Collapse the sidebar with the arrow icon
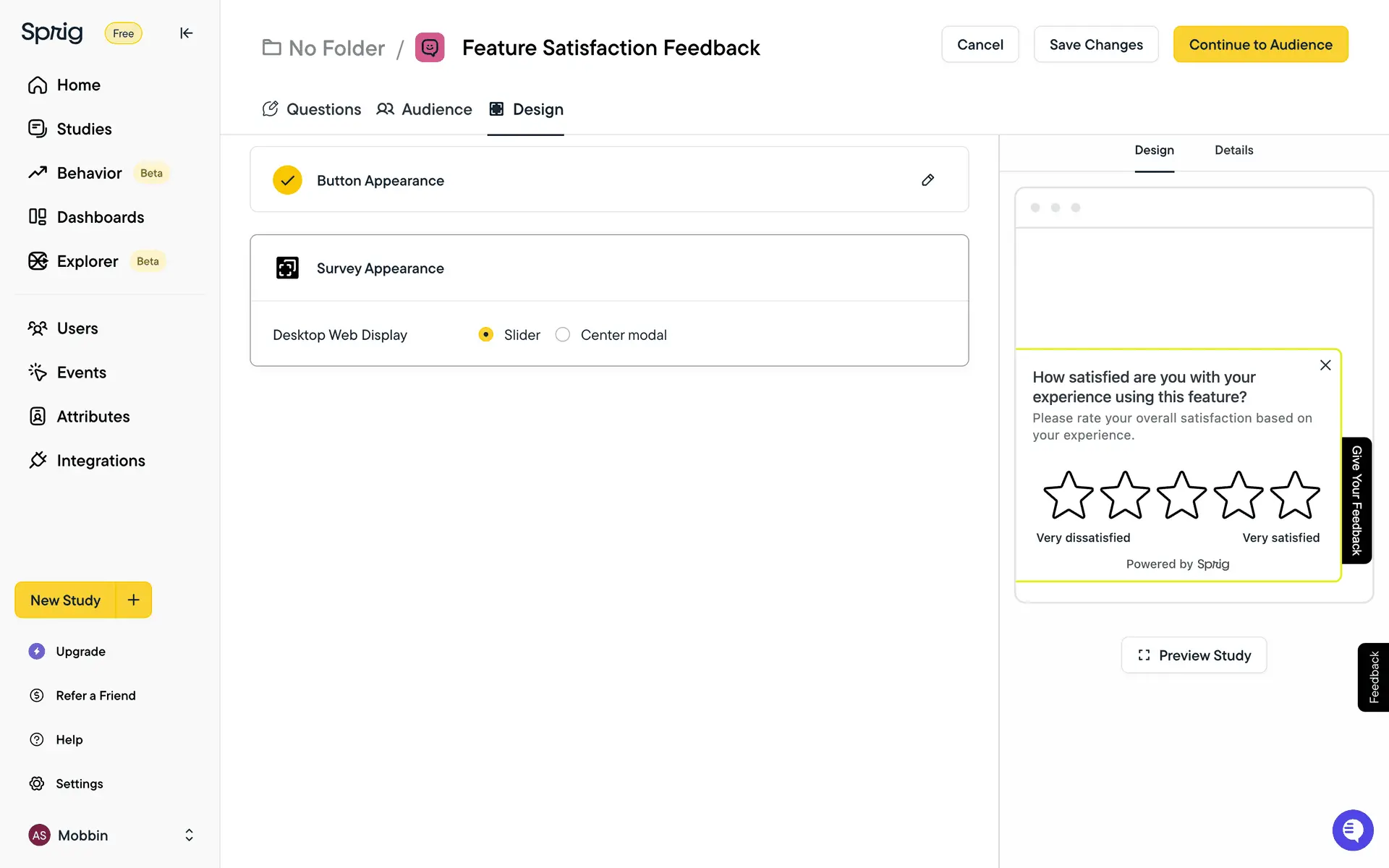This screenshot has height=868, width=1389. coord(186,33)
